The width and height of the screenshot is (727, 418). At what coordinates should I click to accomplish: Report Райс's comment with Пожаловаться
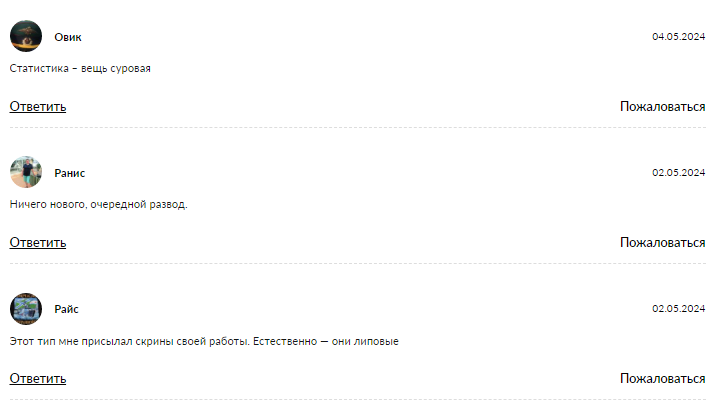click(662, 378)
